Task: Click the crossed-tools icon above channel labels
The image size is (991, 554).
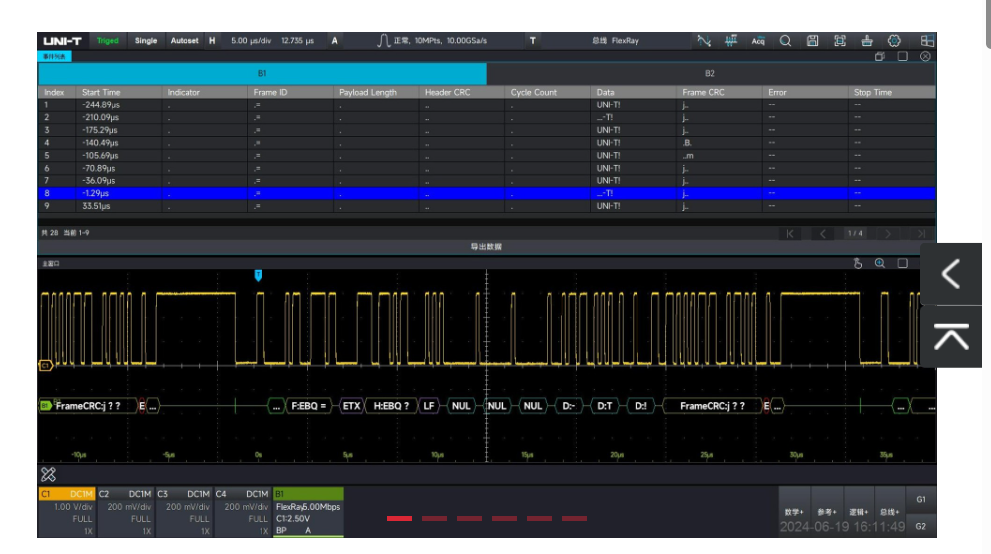Action: coord(48,474)
